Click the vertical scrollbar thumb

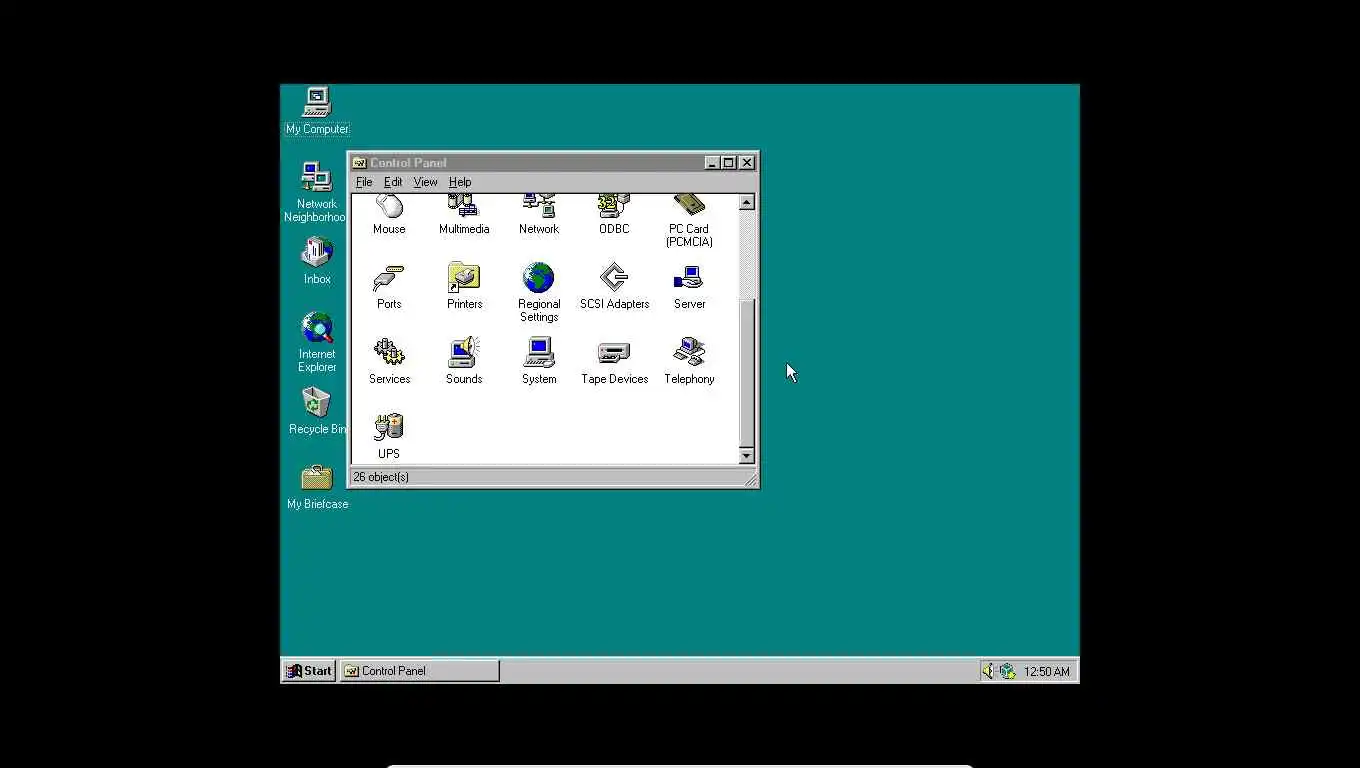pos(746,372)
